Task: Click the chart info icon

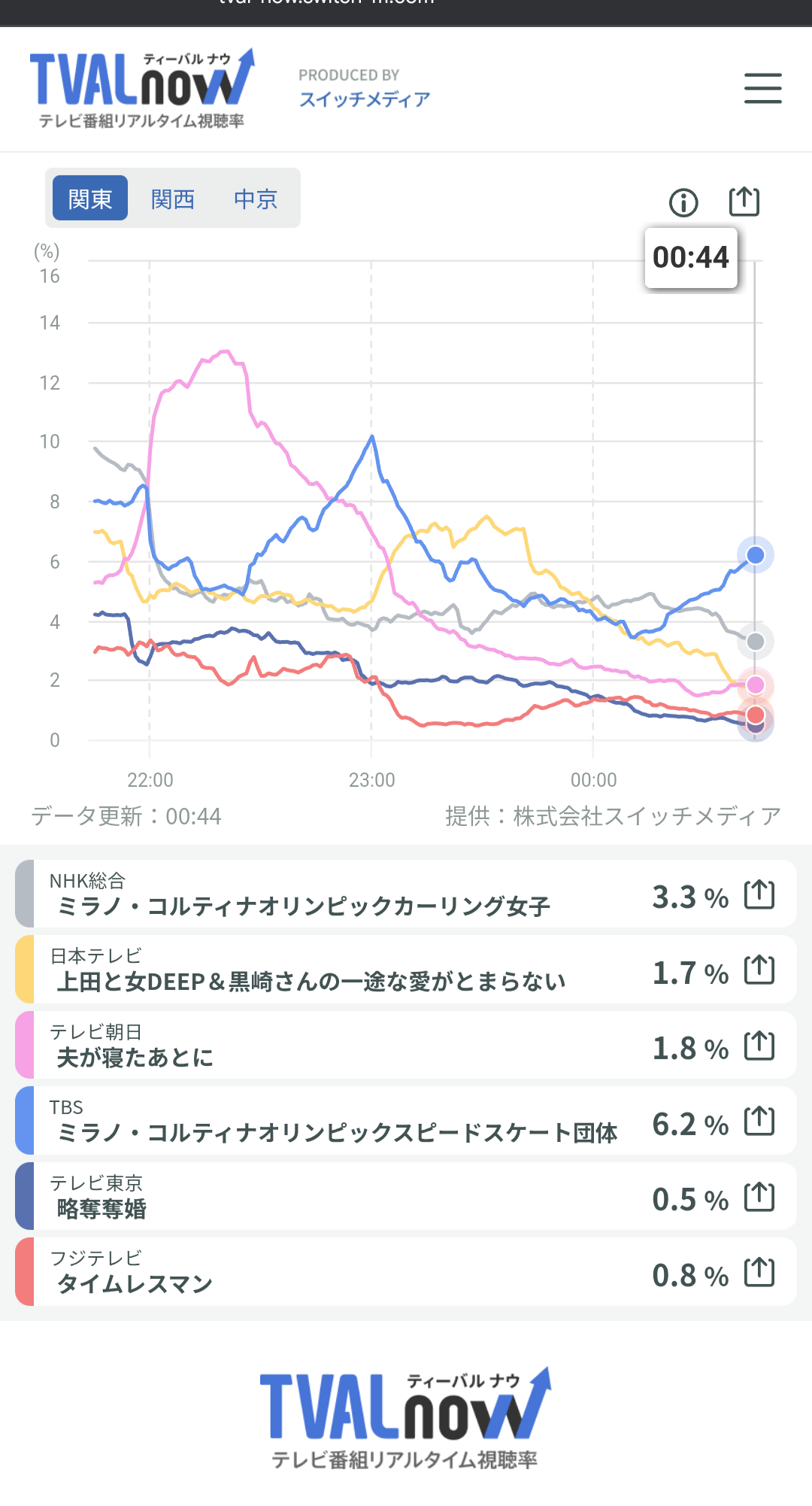Action: click(683, 202)
